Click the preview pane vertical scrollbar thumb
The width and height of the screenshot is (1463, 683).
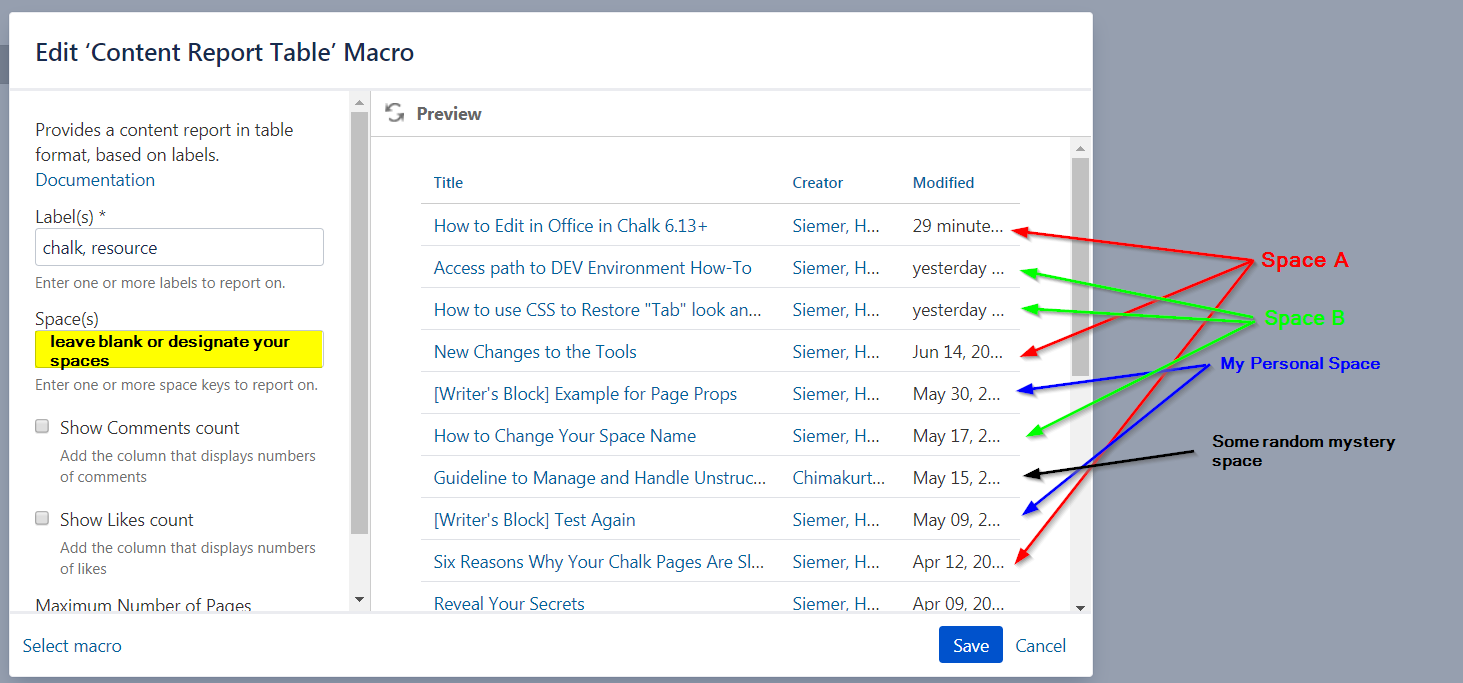[x=1080, y=267]
